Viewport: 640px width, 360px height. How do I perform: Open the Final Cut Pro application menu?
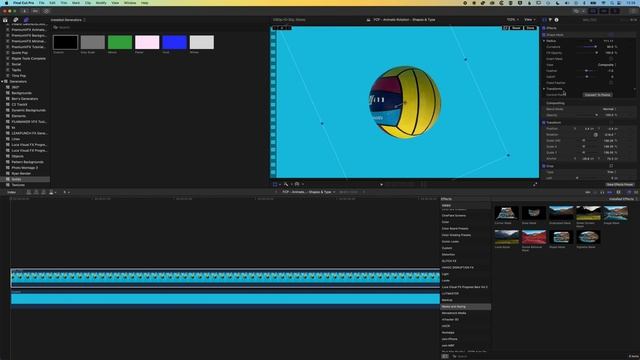click(x=24, y=3)
